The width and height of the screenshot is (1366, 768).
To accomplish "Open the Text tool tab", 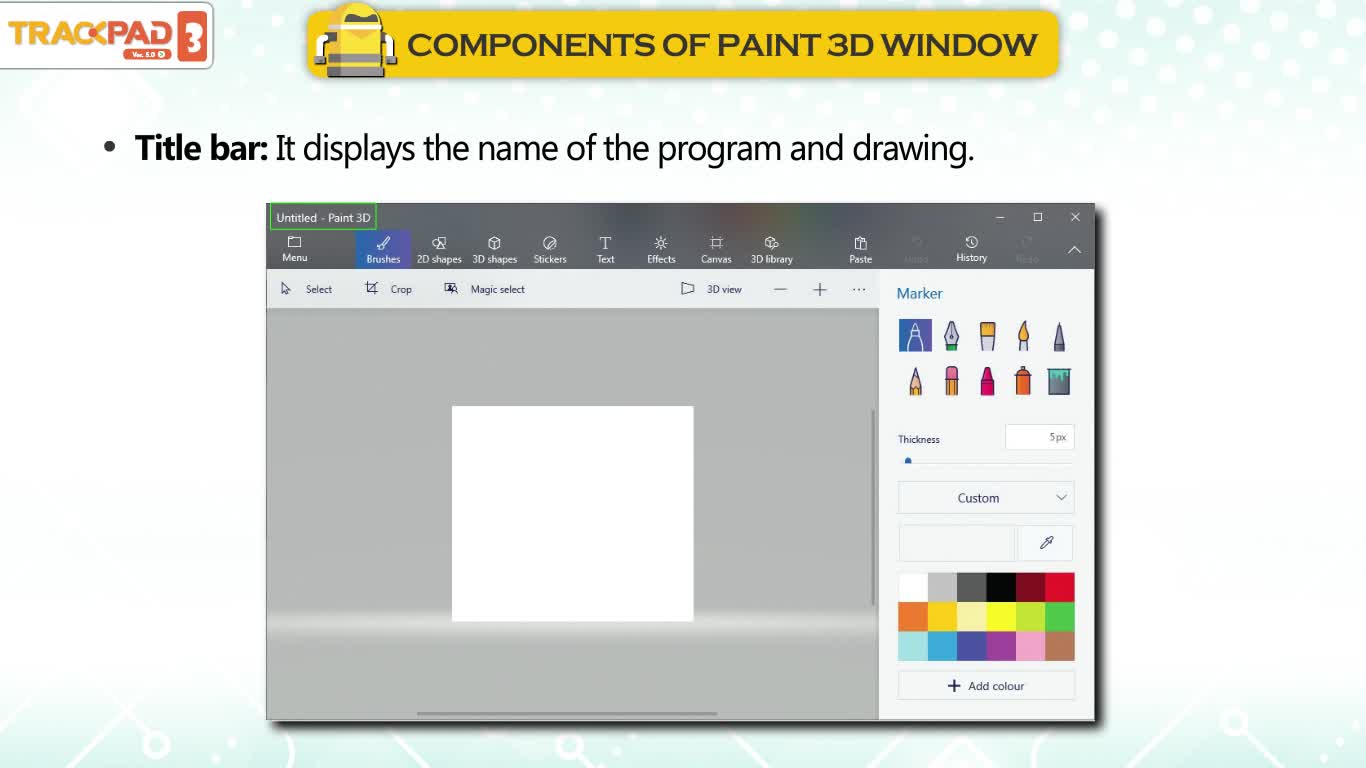I will coord(605,249).
